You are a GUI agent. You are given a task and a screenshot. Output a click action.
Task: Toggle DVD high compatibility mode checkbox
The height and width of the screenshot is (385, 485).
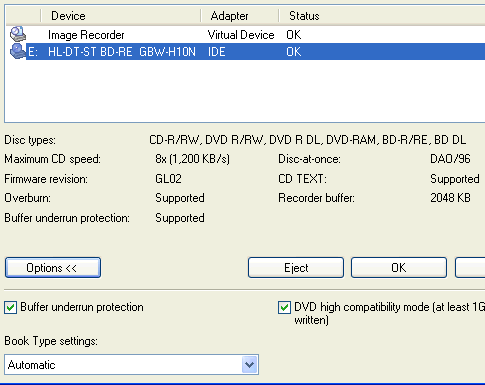click(x=284, y=307)
